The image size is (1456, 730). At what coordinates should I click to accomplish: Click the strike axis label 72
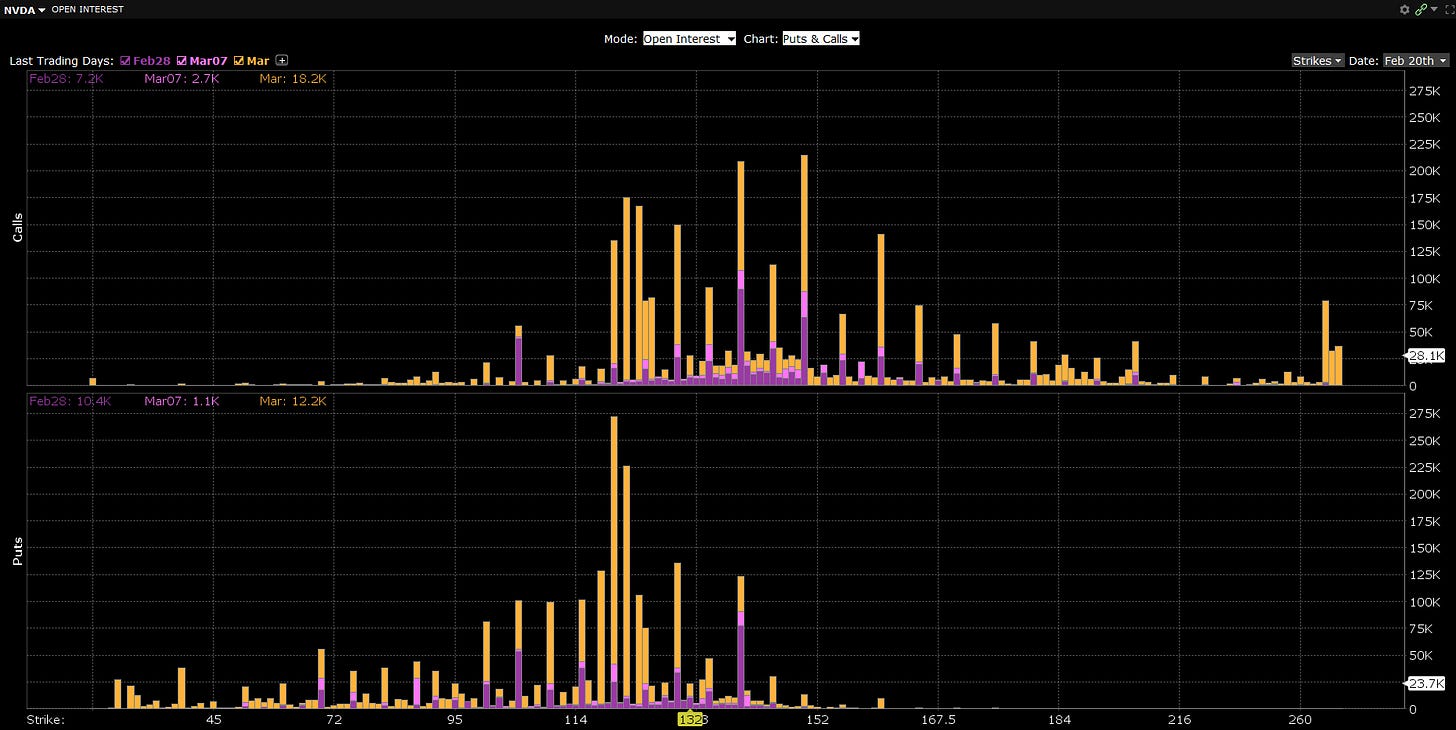pyautogui.click(x=334, y=719)
